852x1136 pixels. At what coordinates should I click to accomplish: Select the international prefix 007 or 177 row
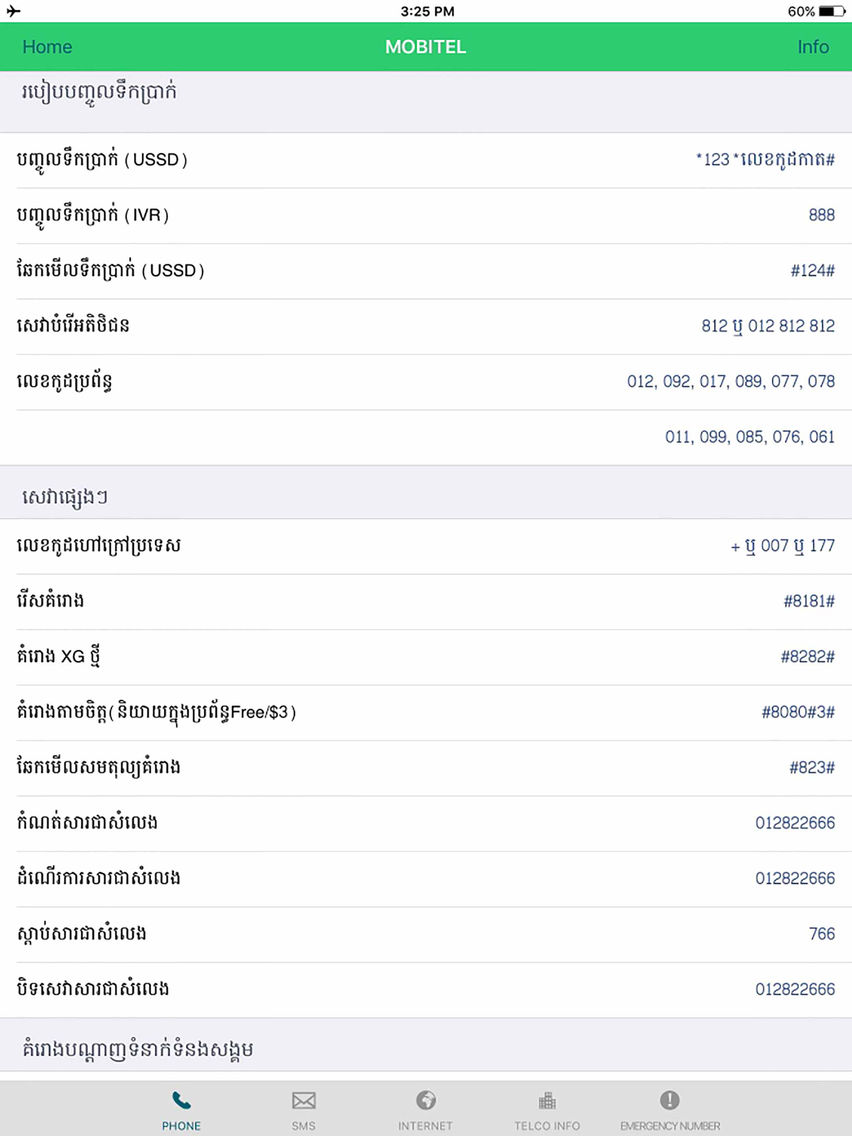[426, 546]
